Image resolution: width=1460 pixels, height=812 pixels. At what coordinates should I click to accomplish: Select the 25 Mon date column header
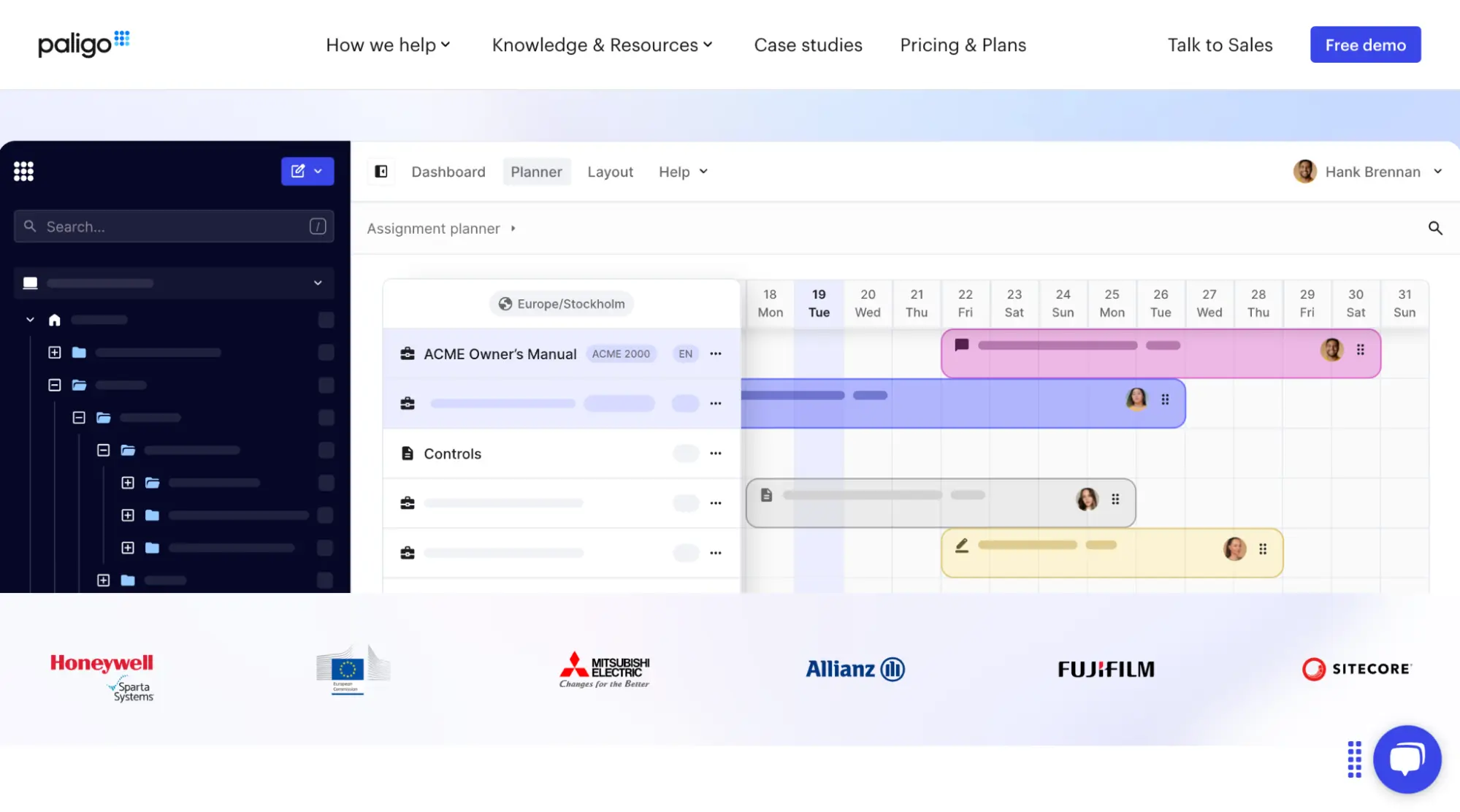coord(1112,303)
